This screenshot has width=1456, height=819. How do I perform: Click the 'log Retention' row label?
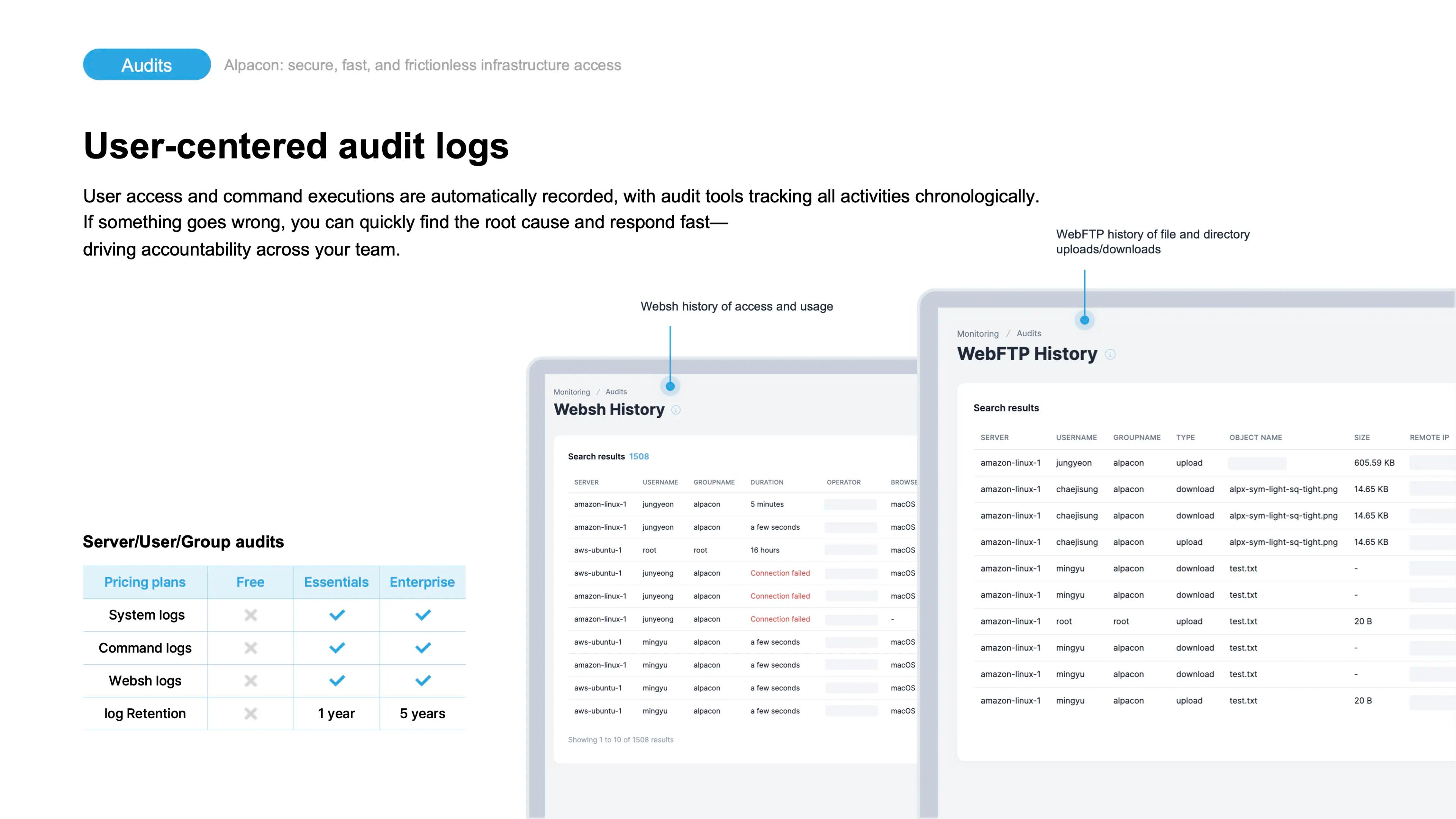145,714
